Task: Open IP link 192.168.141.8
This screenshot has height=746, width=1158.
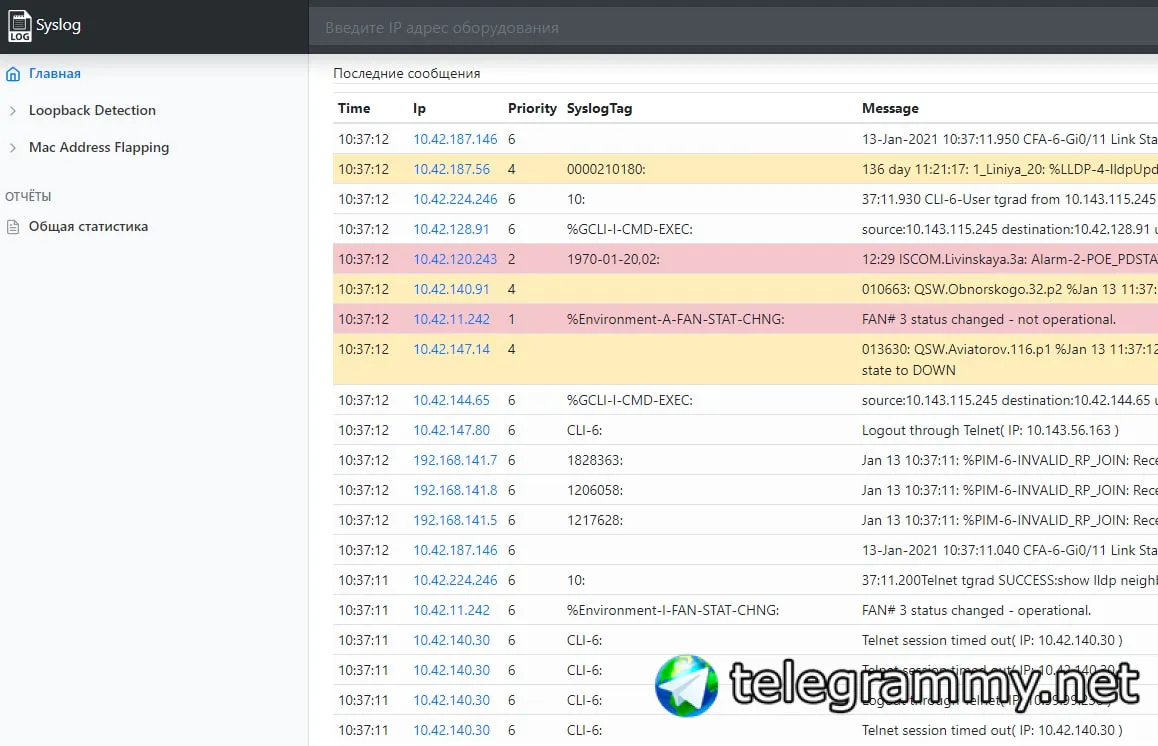Action: [455, 490]
